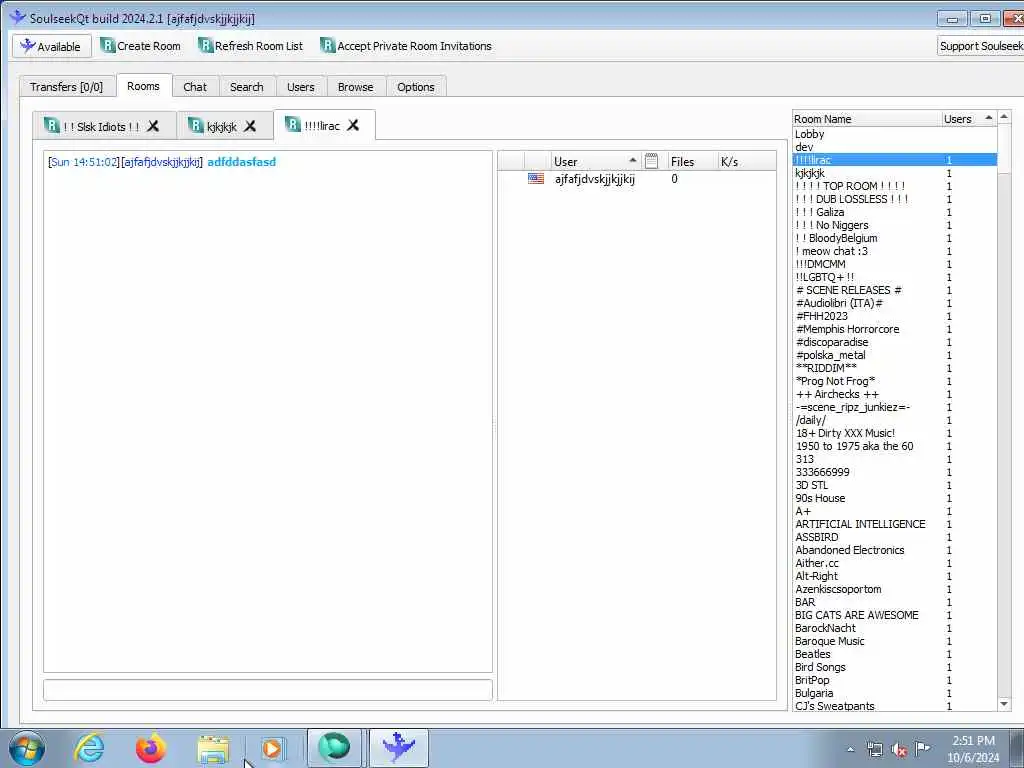Open the Users tab
This screenshot has height=768, width=1024.
300,87
